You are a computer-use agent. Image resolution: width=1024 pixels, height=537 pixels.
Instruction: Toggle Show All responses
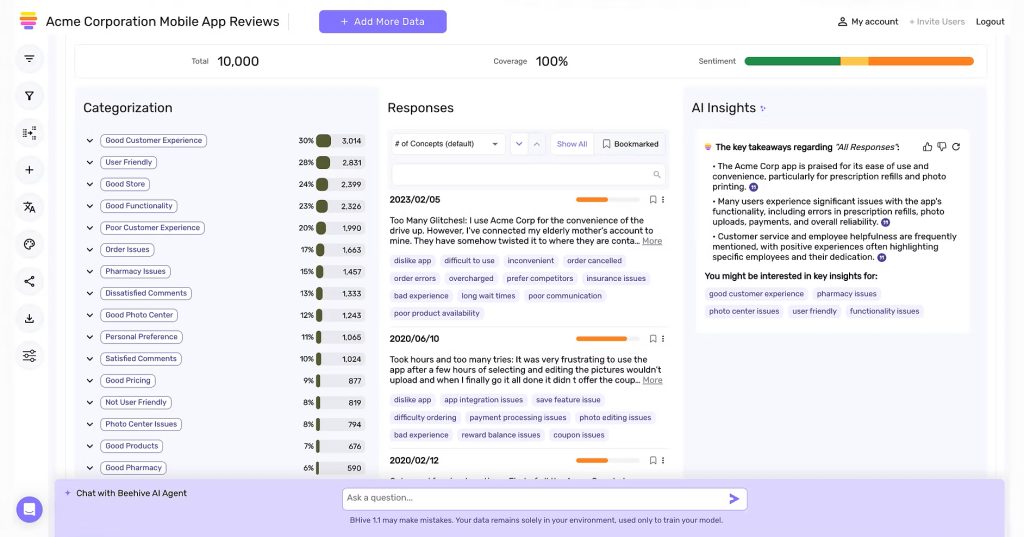coord(572,144)
